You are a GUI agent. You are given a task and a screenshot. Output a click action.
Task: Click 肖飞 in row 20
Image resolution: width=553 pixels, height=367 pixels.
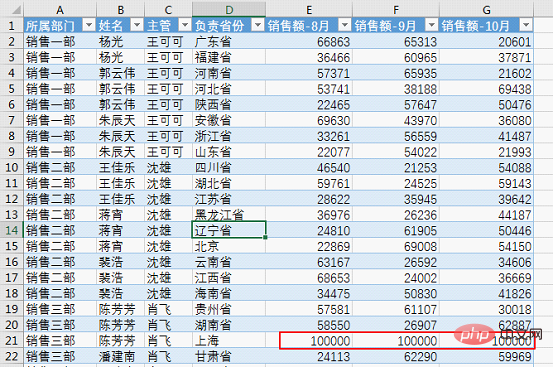coord(168,325)
